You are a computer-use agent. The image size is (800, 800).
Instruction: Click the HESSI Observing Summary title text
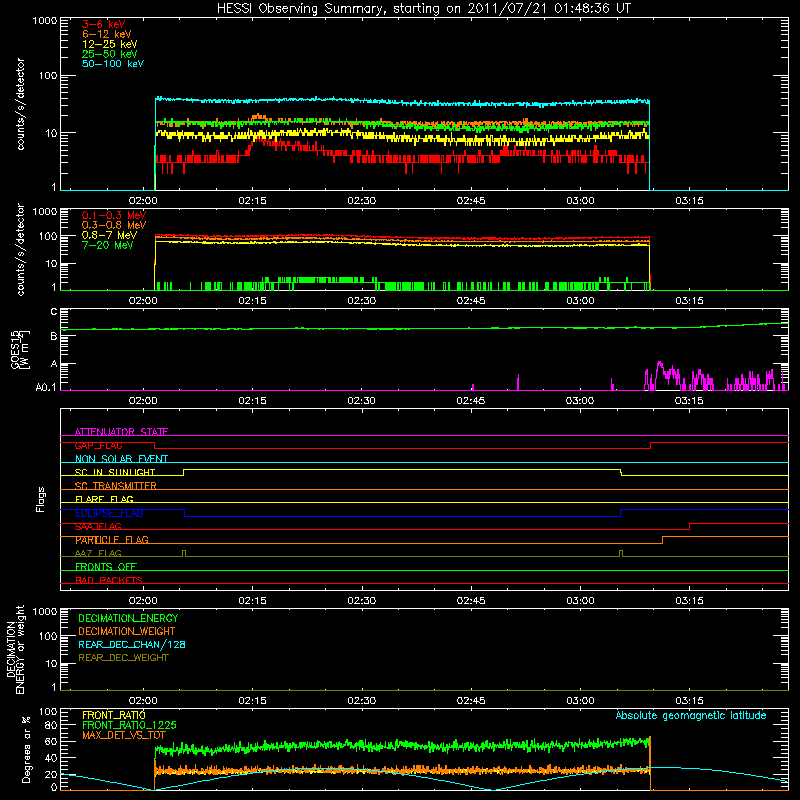(424, 9)
